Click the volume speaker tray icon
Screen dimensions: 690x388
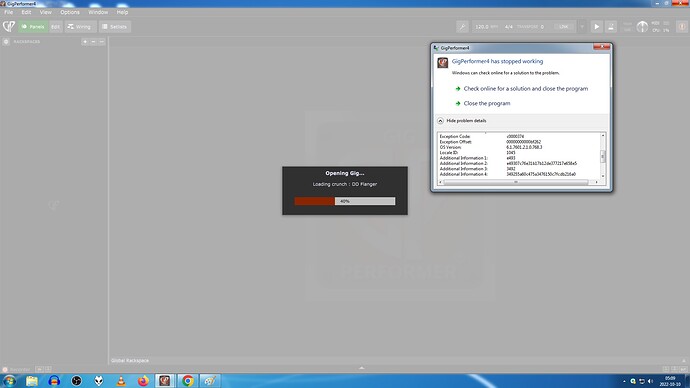click(650, 381)
